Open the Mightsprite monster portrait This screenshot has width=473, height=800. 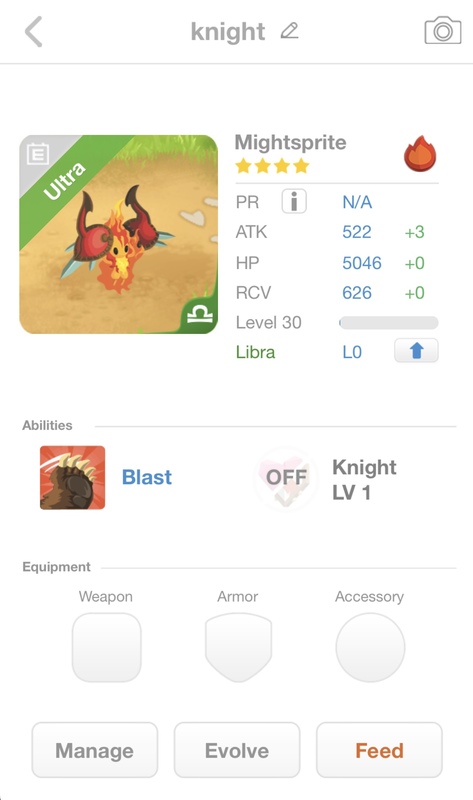tap(118, 234)
